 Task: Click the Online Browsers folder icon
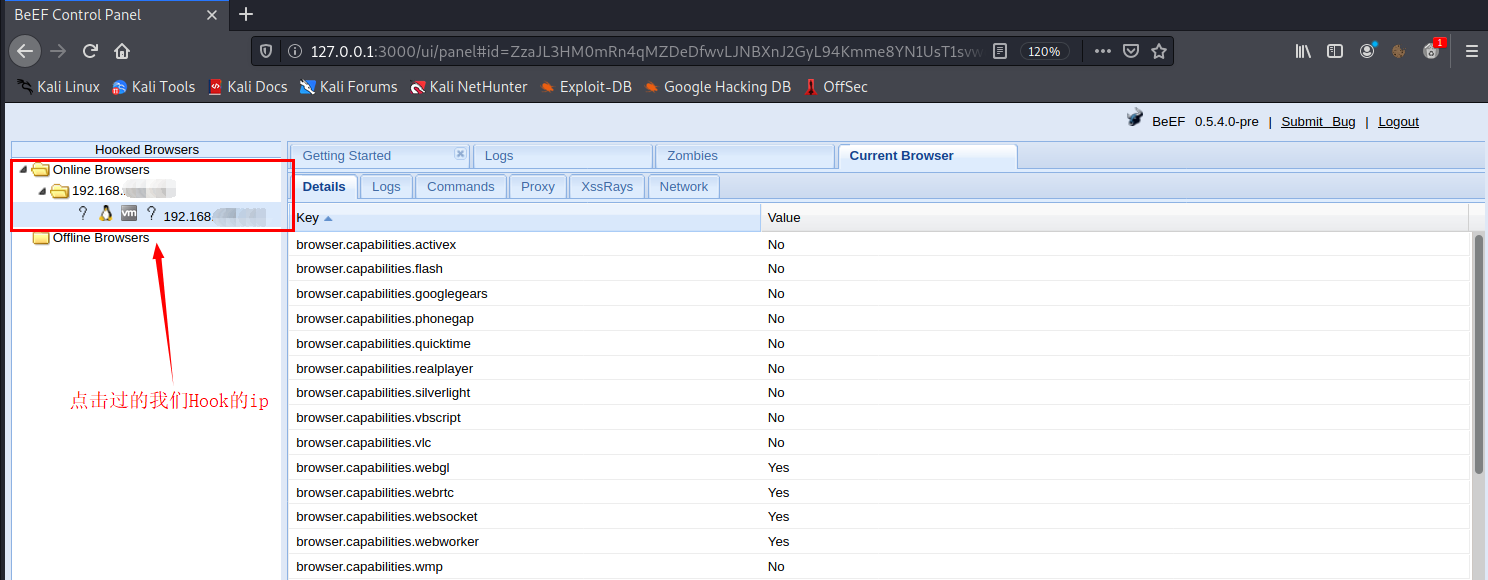[x=41, y=170]
